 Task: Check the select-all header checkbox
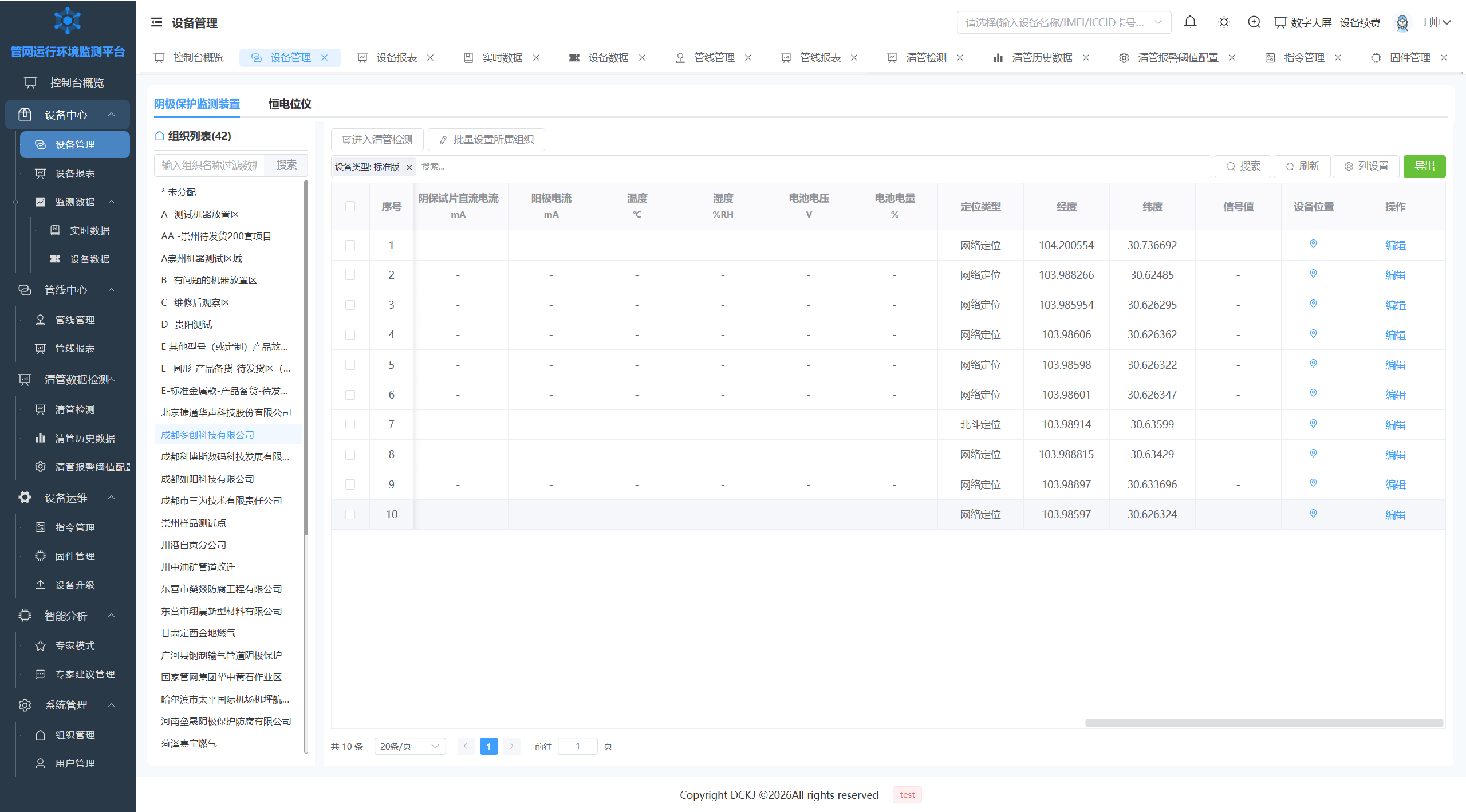350,206
